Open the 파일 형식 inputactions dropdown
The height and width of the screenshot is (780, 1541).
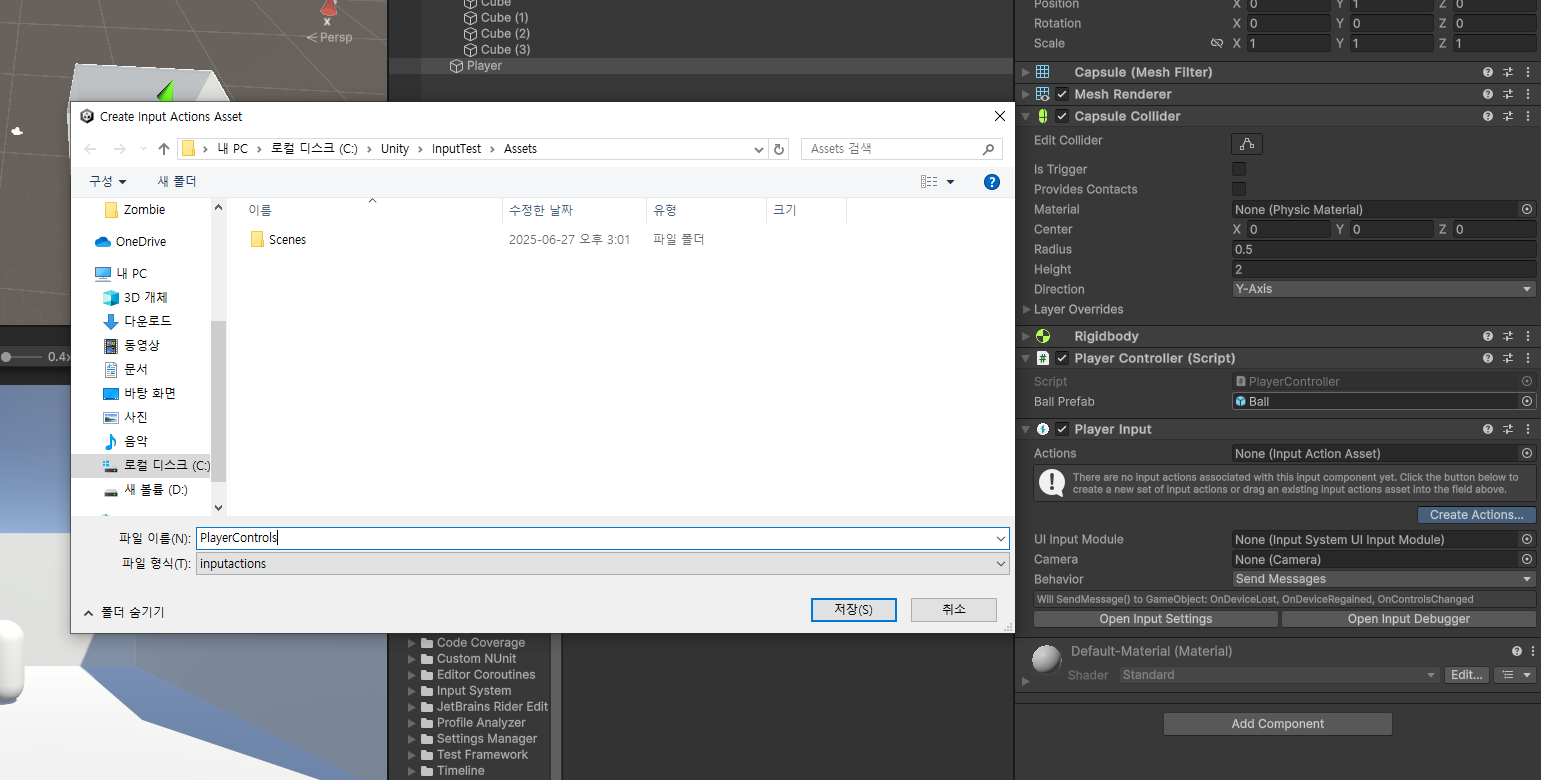click(603, 564)
